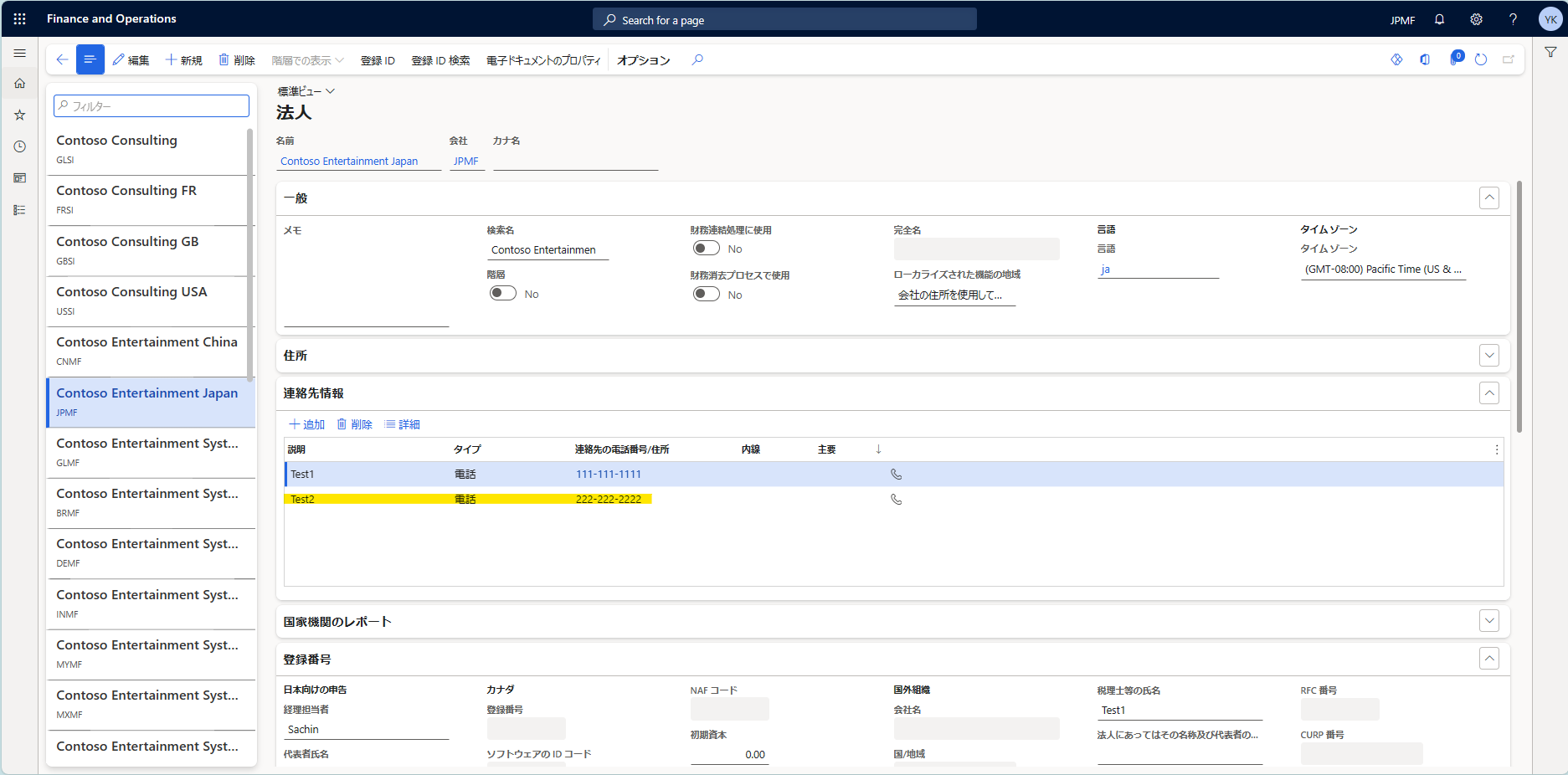Click sort arrow in contact grid header

click(x=878, y=449)
